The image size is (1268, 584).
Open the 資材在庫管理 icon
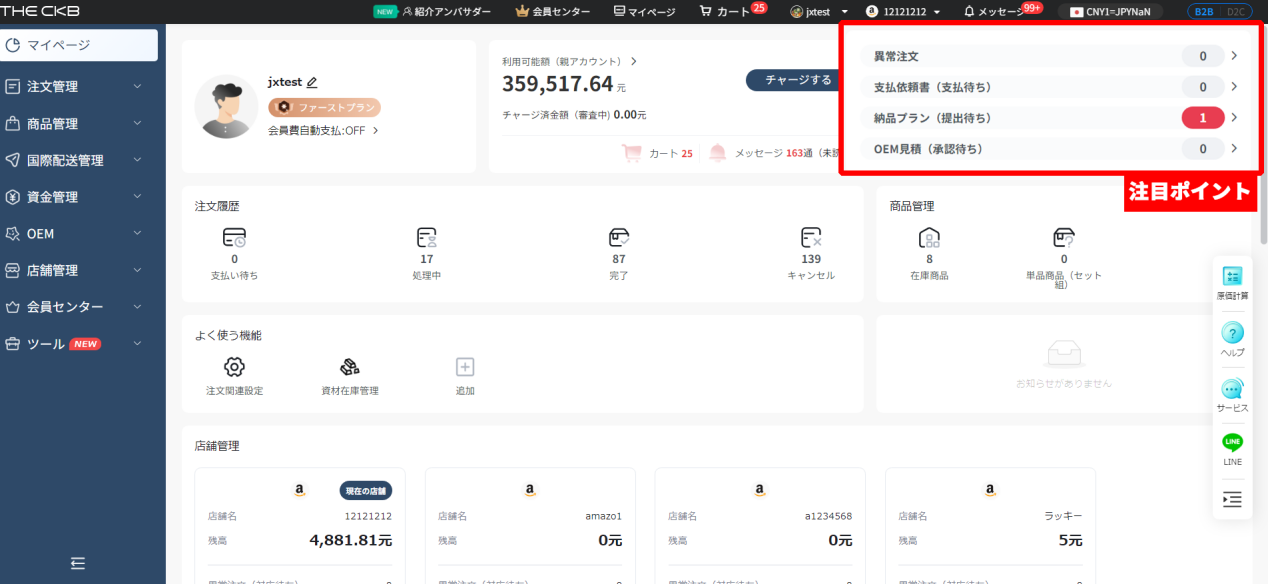tap(349, 367)
